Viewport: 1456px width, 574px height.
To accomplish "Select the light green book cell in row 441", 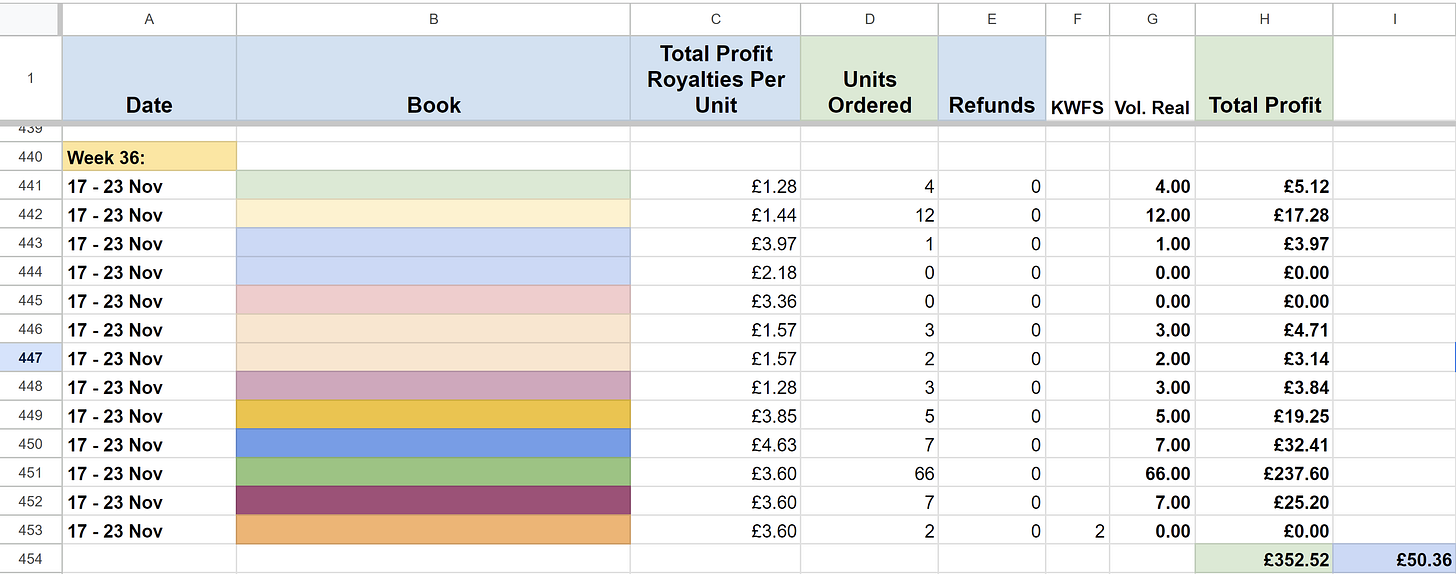I will [x=433, y=186].
